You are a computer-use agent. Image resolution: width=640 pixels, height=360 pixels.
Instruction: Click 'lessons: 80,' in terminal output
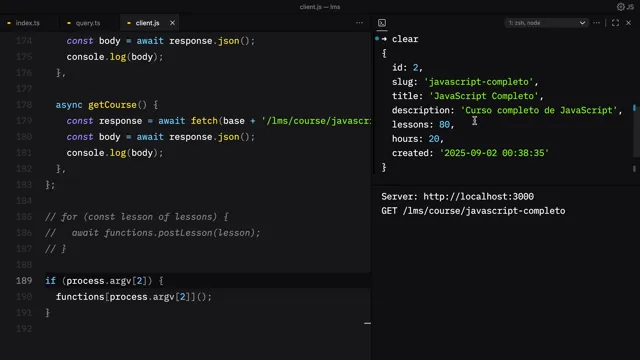point(423,124)
